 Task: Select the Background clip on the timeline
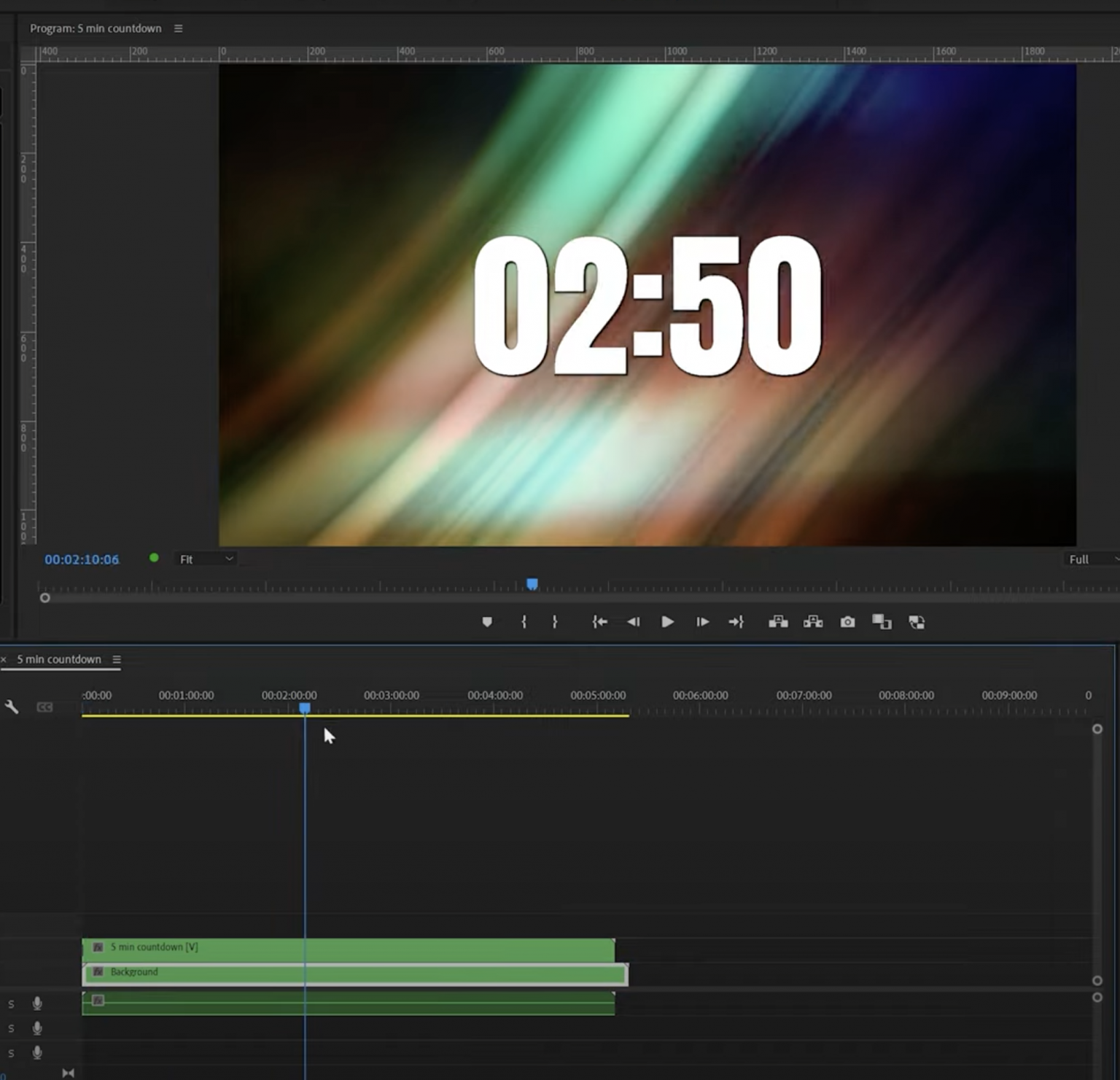[355, 974]
